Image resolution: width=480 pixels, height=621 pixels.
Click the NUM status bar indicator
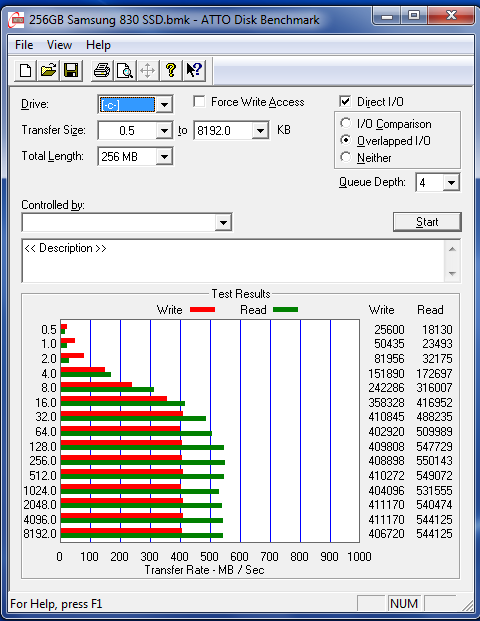[x=404, y=604]
